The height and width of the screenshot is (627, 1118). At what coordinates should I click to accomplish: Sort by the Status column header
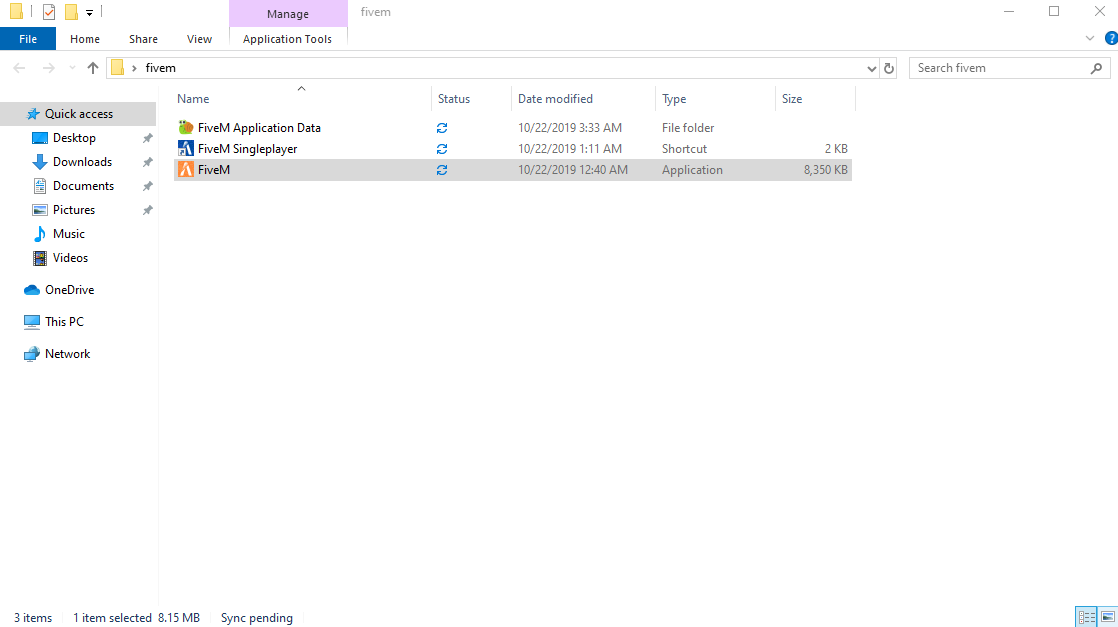471,98
